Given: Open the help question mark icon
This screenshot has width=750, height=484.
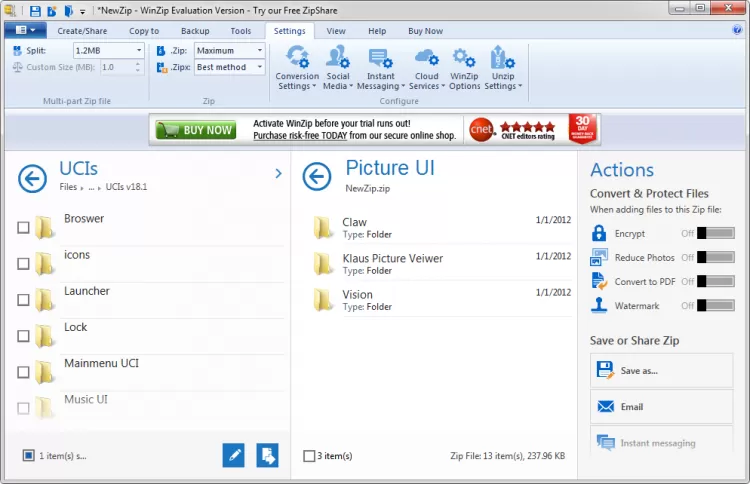Looking at the screenshot, I should click(x=737, y=30).
